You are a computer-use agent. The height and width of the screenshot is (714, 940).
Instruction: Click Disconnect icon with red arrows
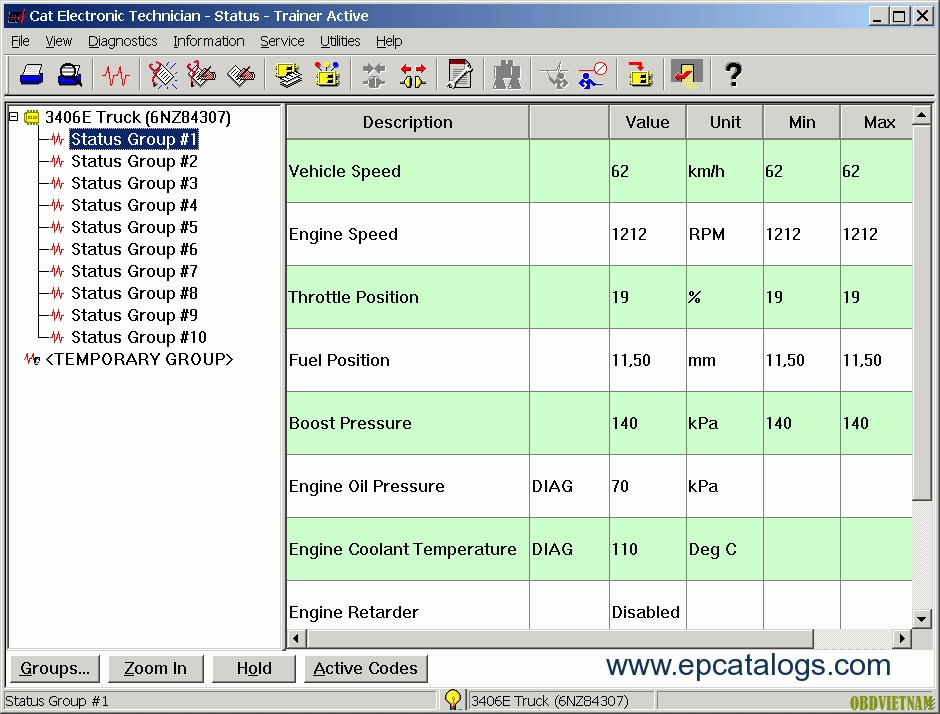pyautogui.click(x=413, y=76)
